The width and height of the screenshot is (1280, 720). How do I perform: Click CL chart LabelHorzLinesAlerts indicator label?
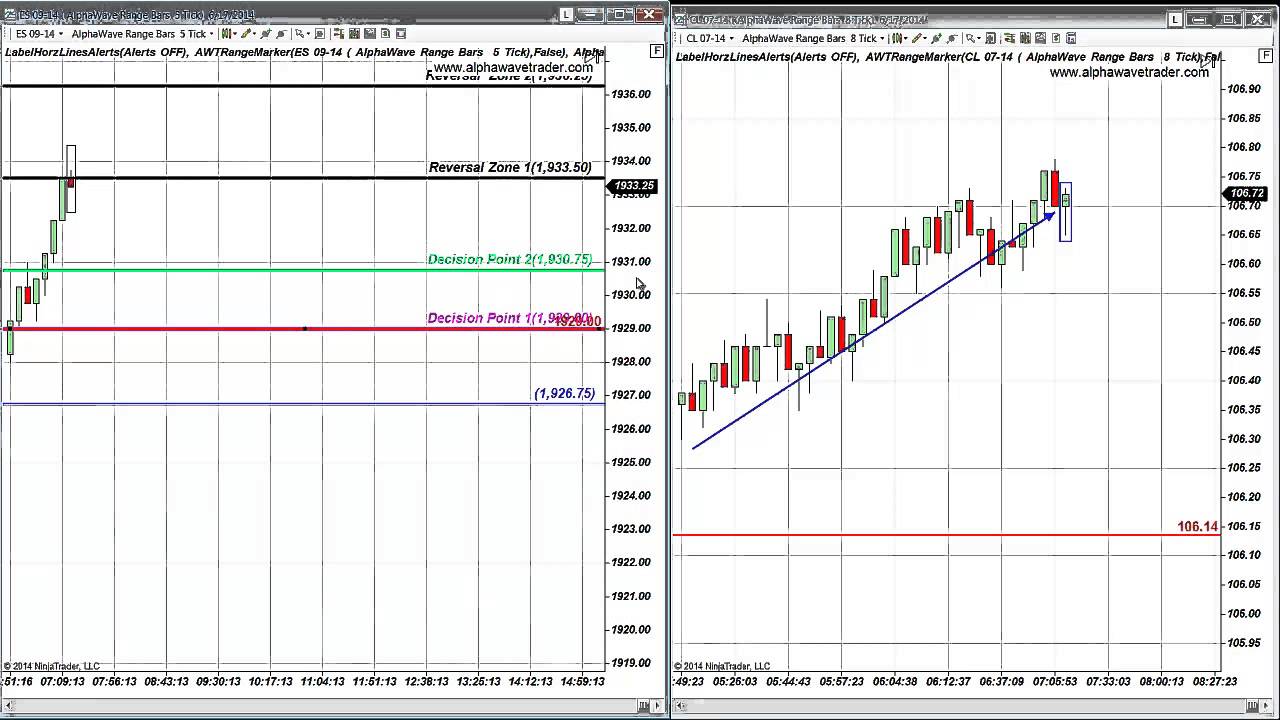pyautogui.click(x=767, y=57)
